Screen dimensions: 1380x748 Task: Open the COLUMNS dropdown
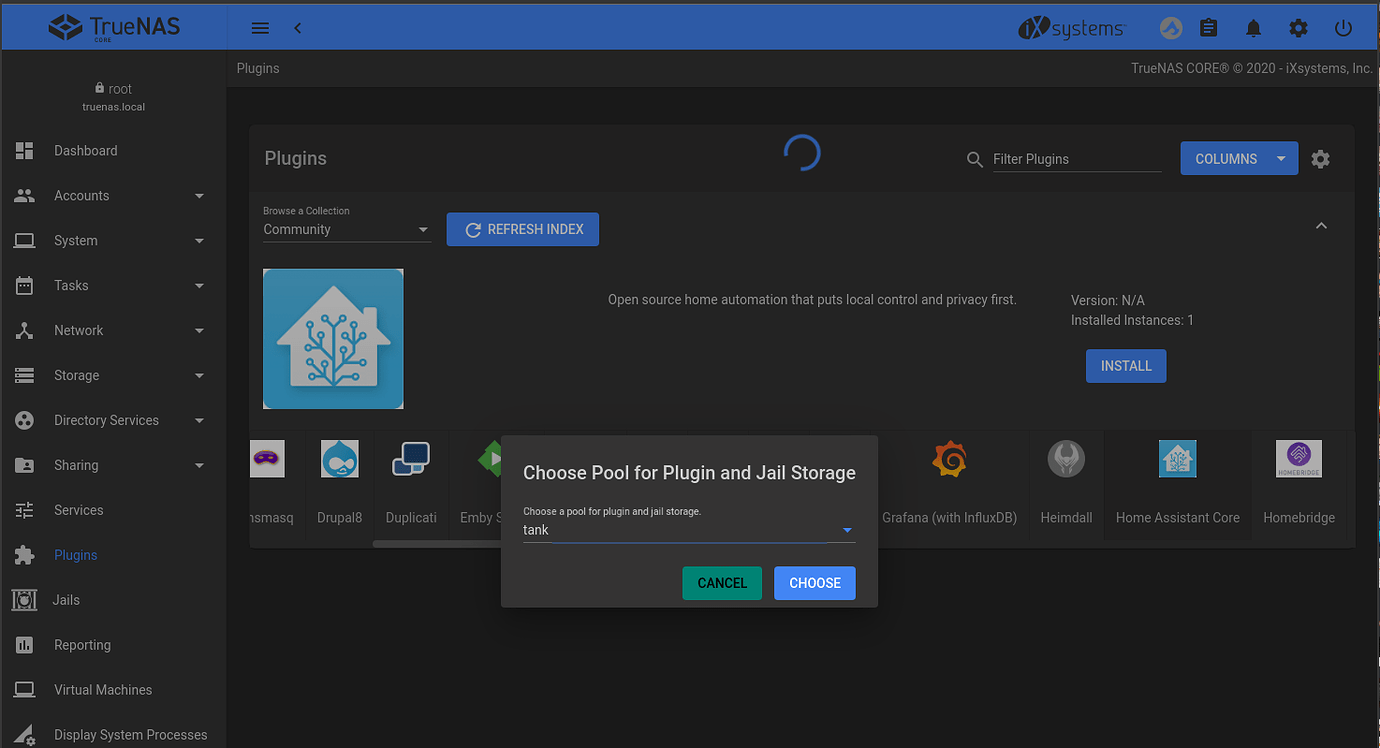click(1239, 158)
